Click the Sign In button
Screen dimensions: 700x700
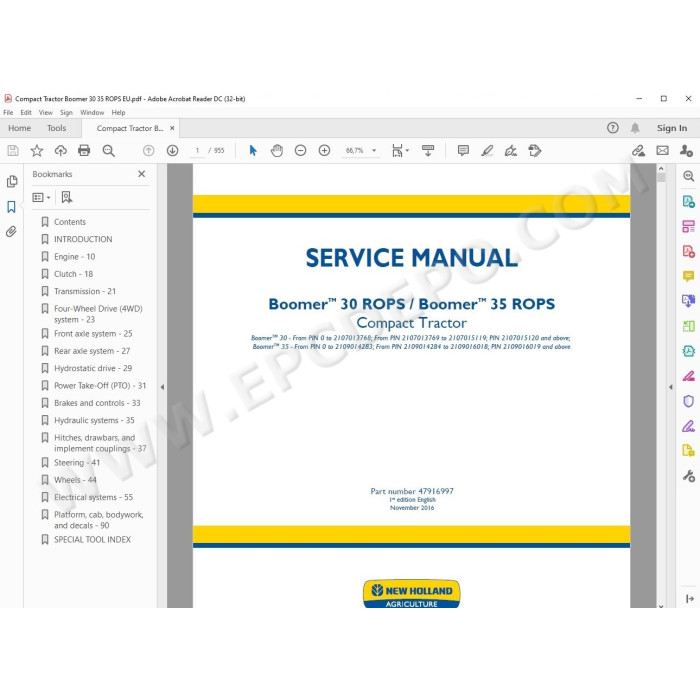point(672,128)
